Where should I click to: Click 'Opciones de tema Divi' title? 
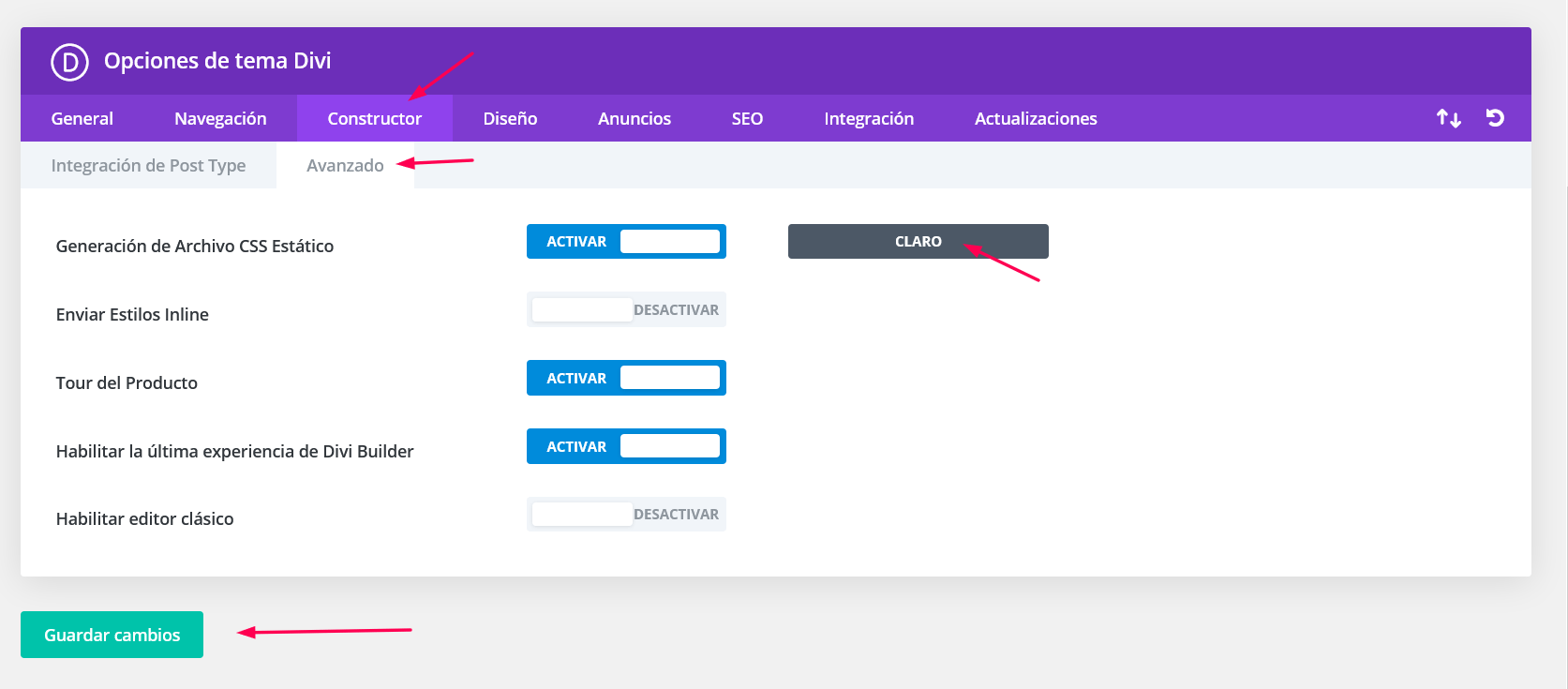[x=217, y=61]
